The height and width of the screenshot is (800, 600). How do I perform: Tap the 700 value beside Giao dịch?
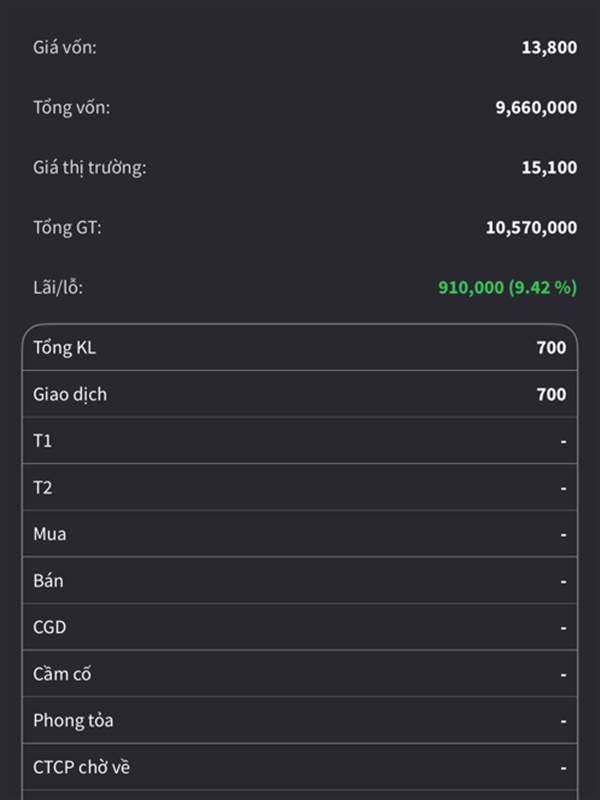[x=551, y=394]
